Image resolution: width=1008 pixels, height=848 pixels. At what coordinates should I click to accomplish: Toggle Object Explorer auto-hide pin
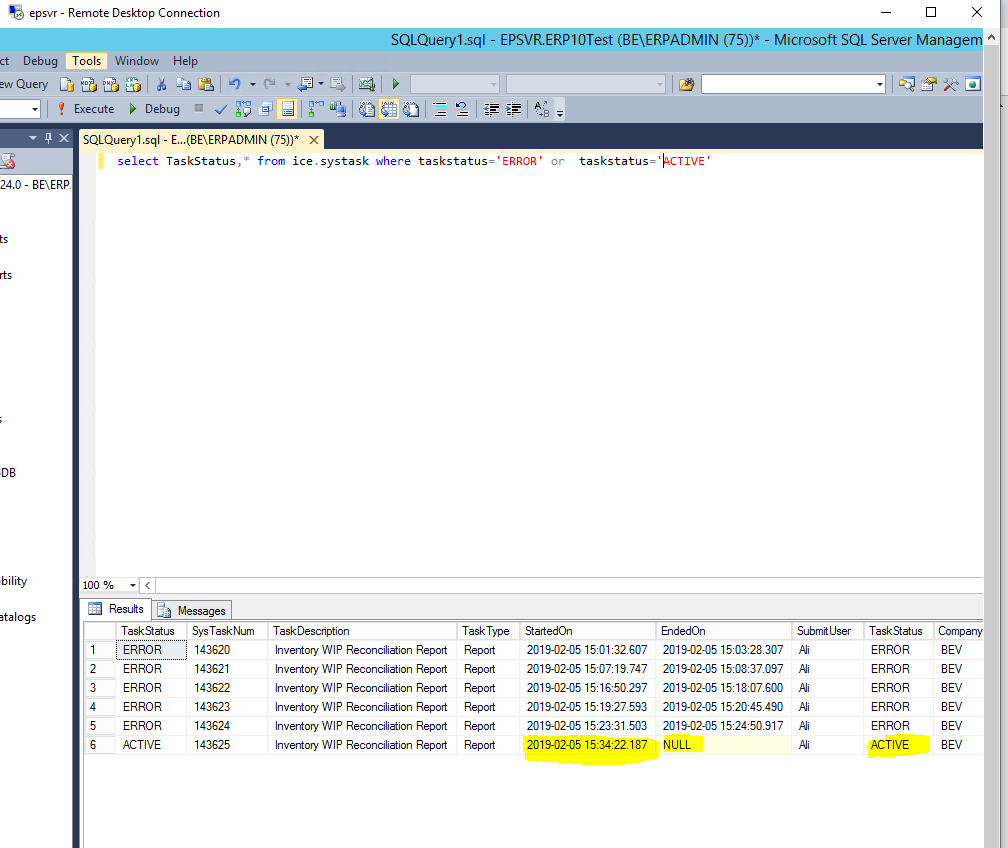48,138
